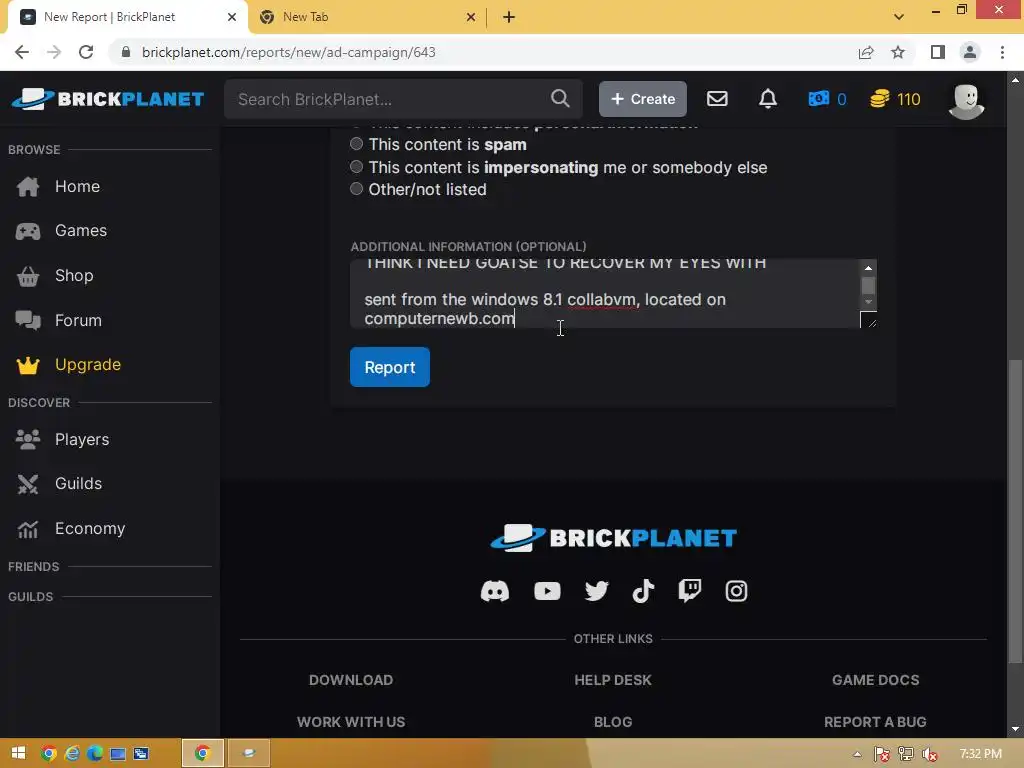Click the 7:32 PM taskbar clock

tap(981, 754)
